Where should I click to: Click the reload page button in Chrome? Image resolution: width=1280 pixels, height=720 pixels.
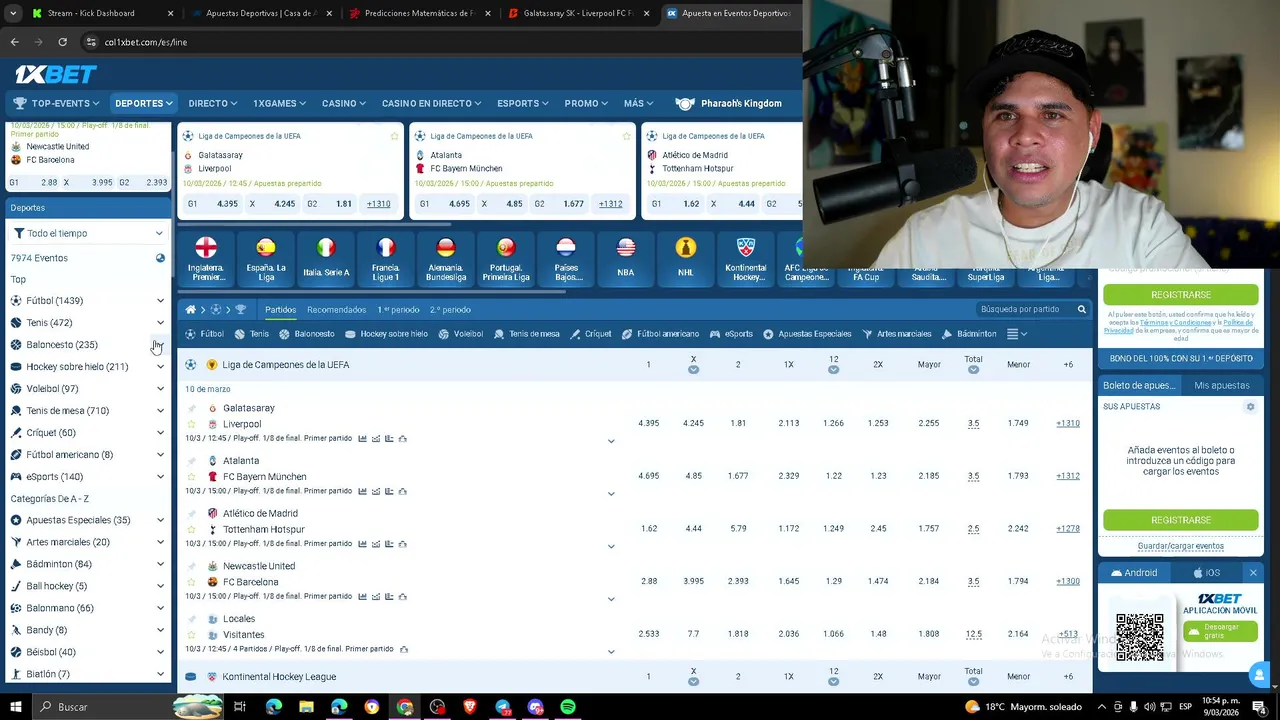[62, 42]
